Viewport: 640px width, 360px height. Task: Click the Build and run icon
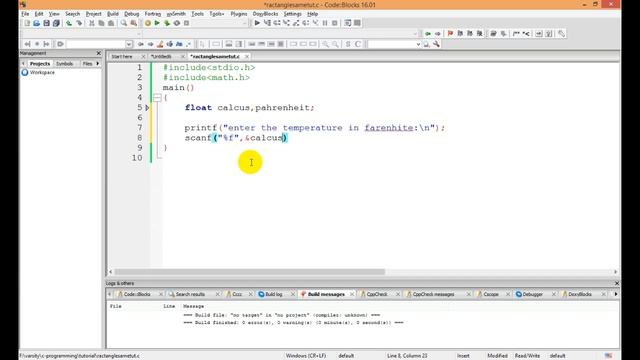pos(167,23)
